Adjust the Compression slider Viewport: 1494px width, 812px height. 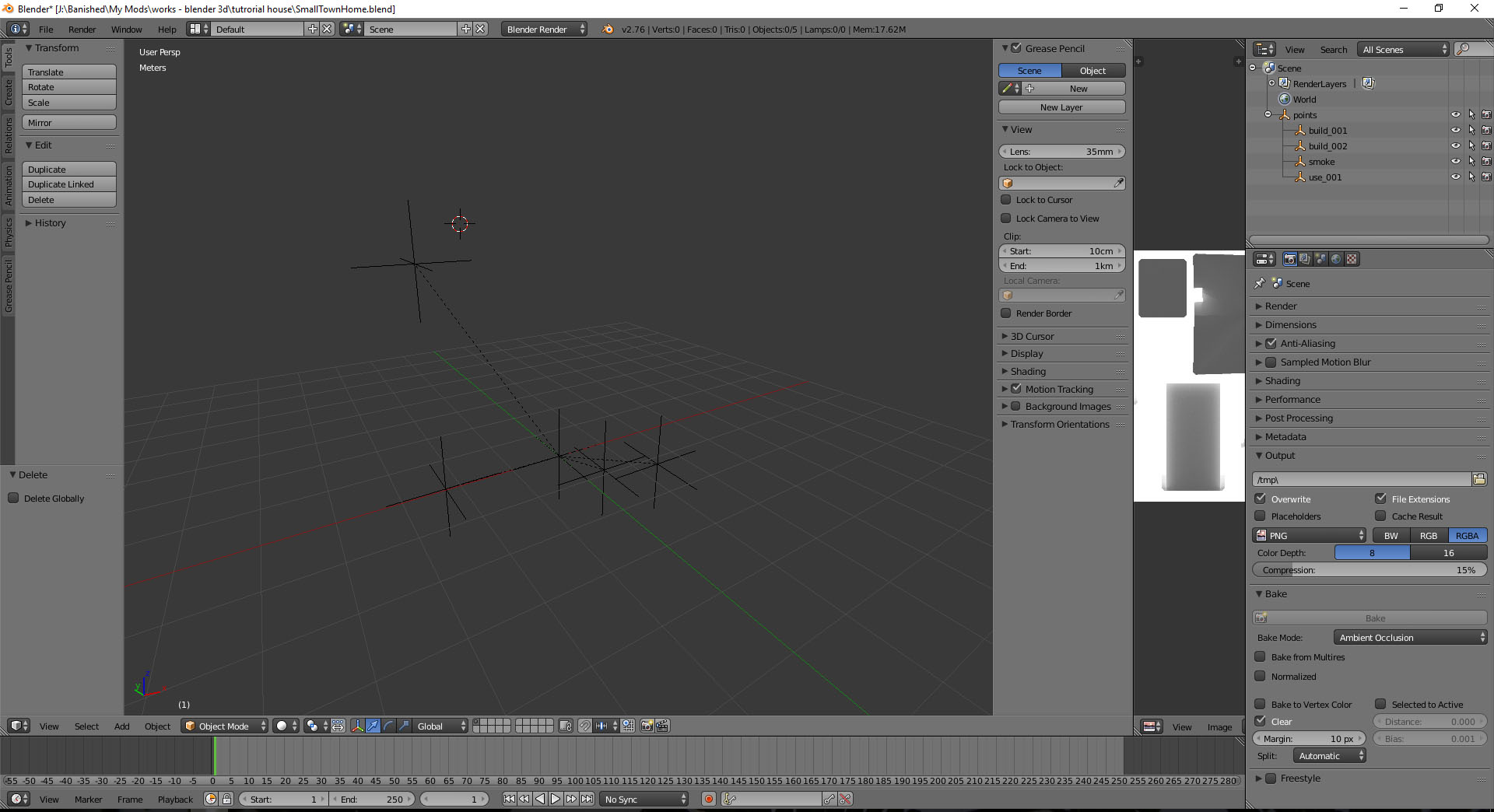[1369, 569]
